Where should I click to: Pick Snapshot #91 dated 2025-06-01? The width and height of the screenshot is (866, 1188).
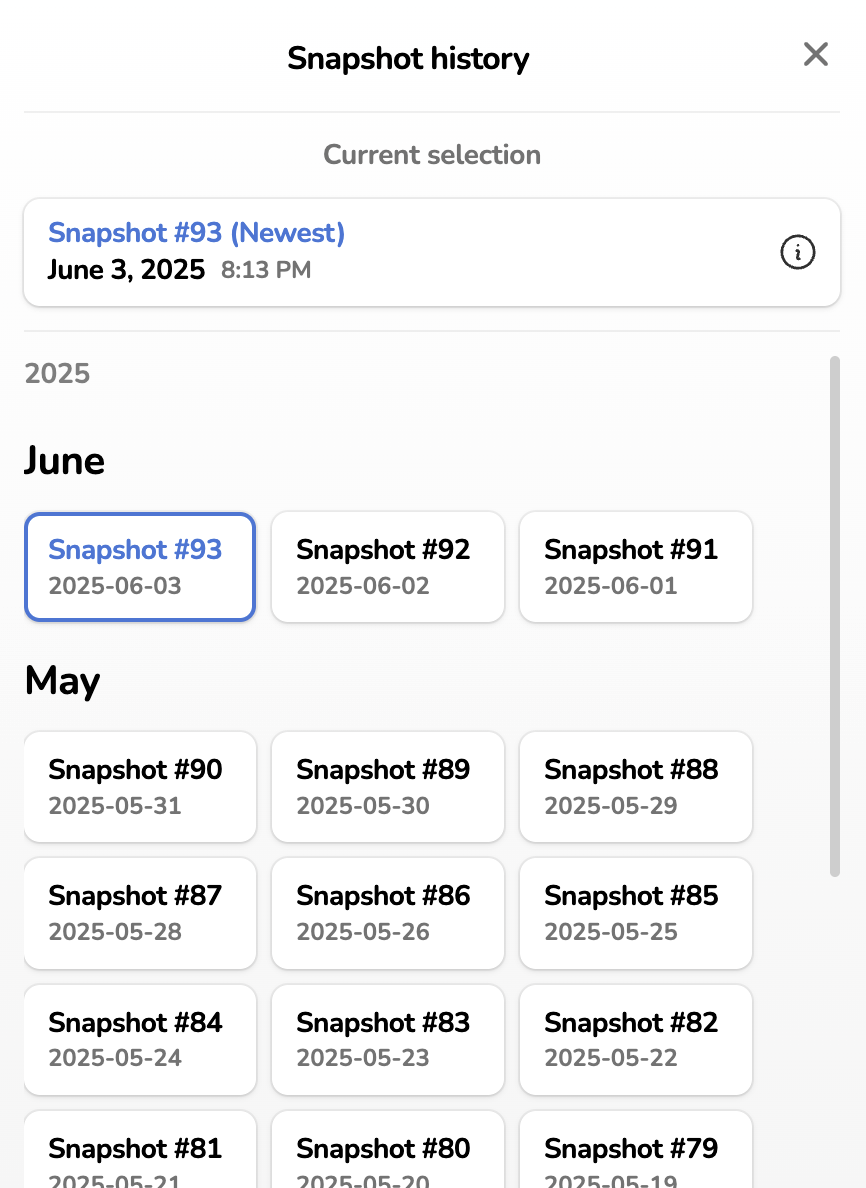point(636,567)
